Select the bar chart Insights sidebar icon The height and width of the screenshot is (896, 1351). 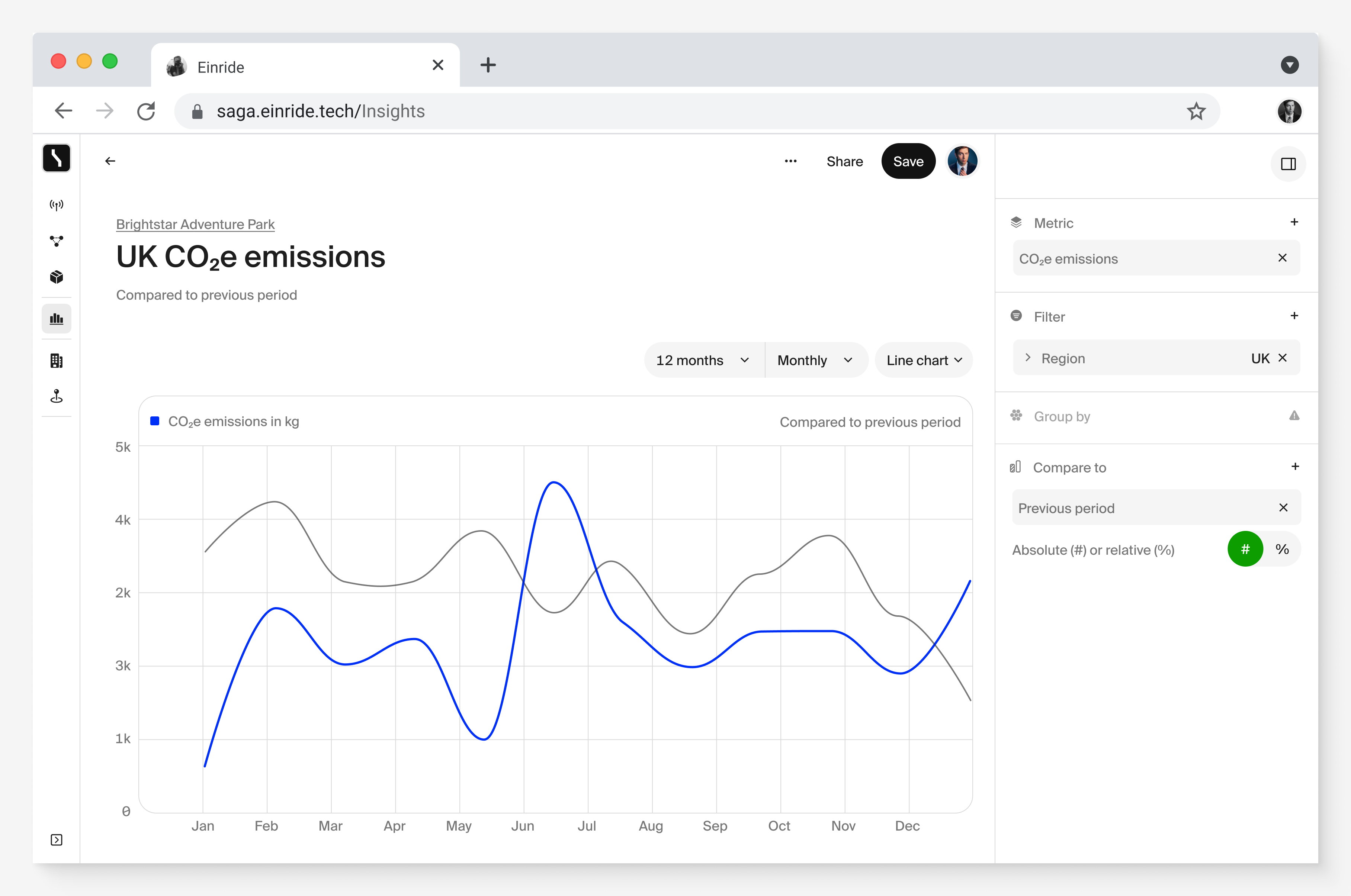coord(56,319)
